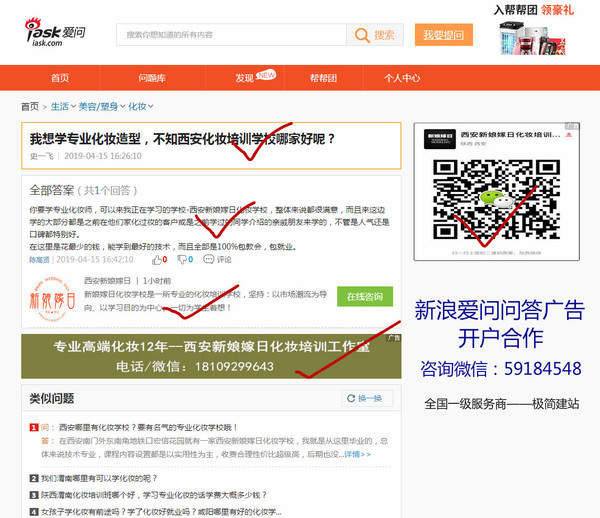Click the green 在线咨询 button
The image size is (600, 518).
click(x=365, y=296)
